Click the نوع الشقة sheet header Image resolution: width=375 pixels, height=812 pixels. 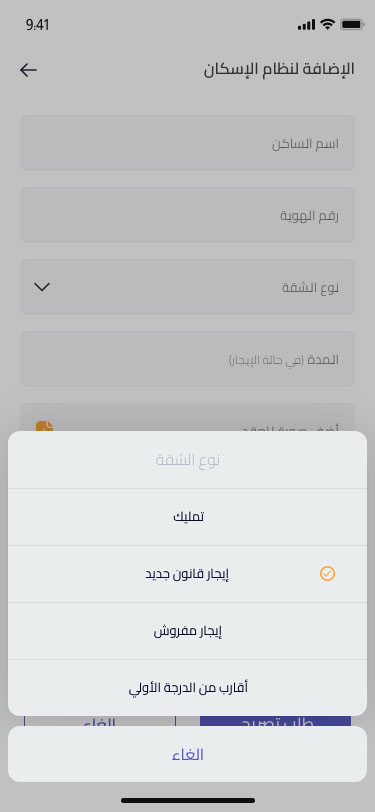188,460
